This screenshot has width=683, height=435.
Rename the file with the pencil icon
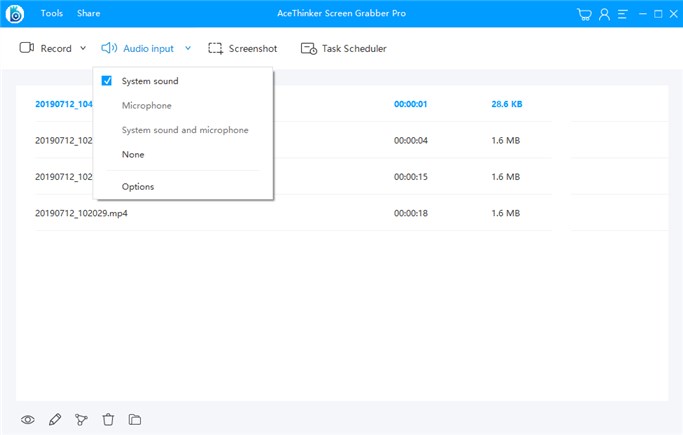coord(55,420)
